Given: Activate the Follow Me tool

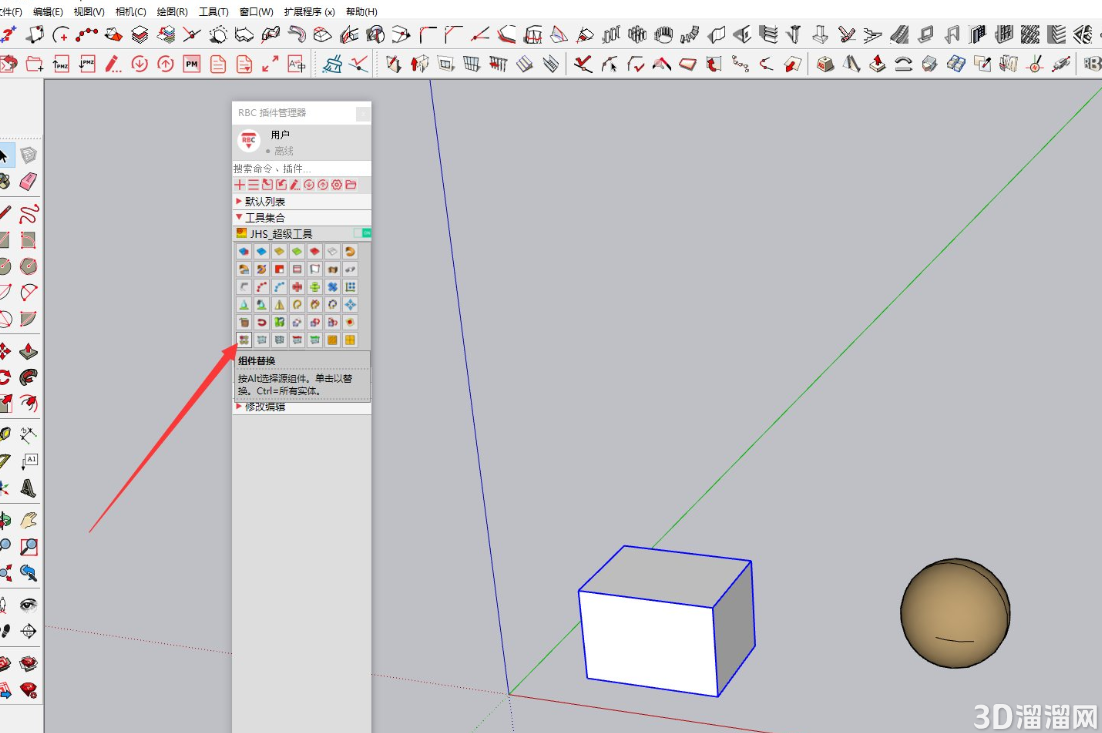Looking at the screenshot, I should coord(28,377).
